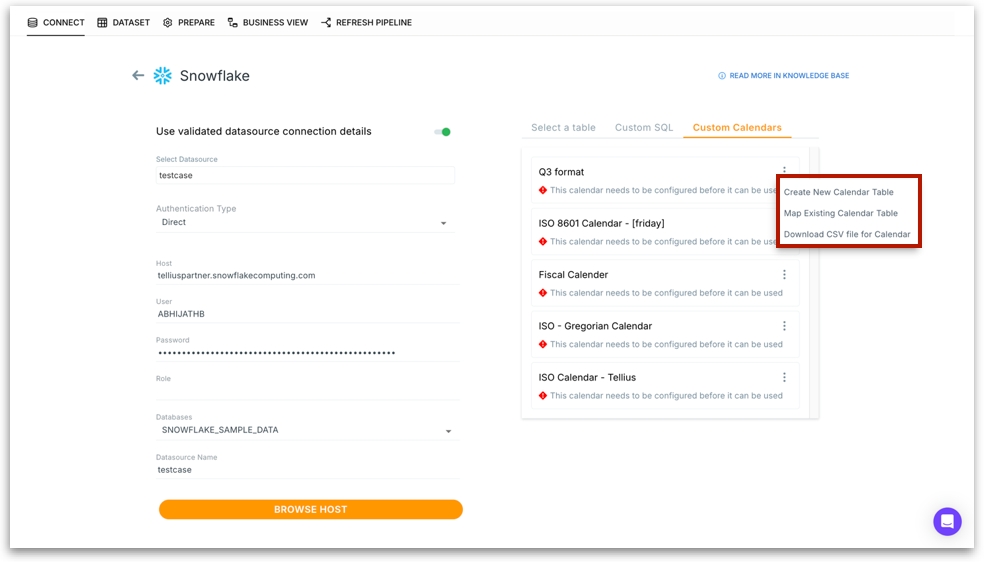Switch to the Select a table tab

click(563, 128)
